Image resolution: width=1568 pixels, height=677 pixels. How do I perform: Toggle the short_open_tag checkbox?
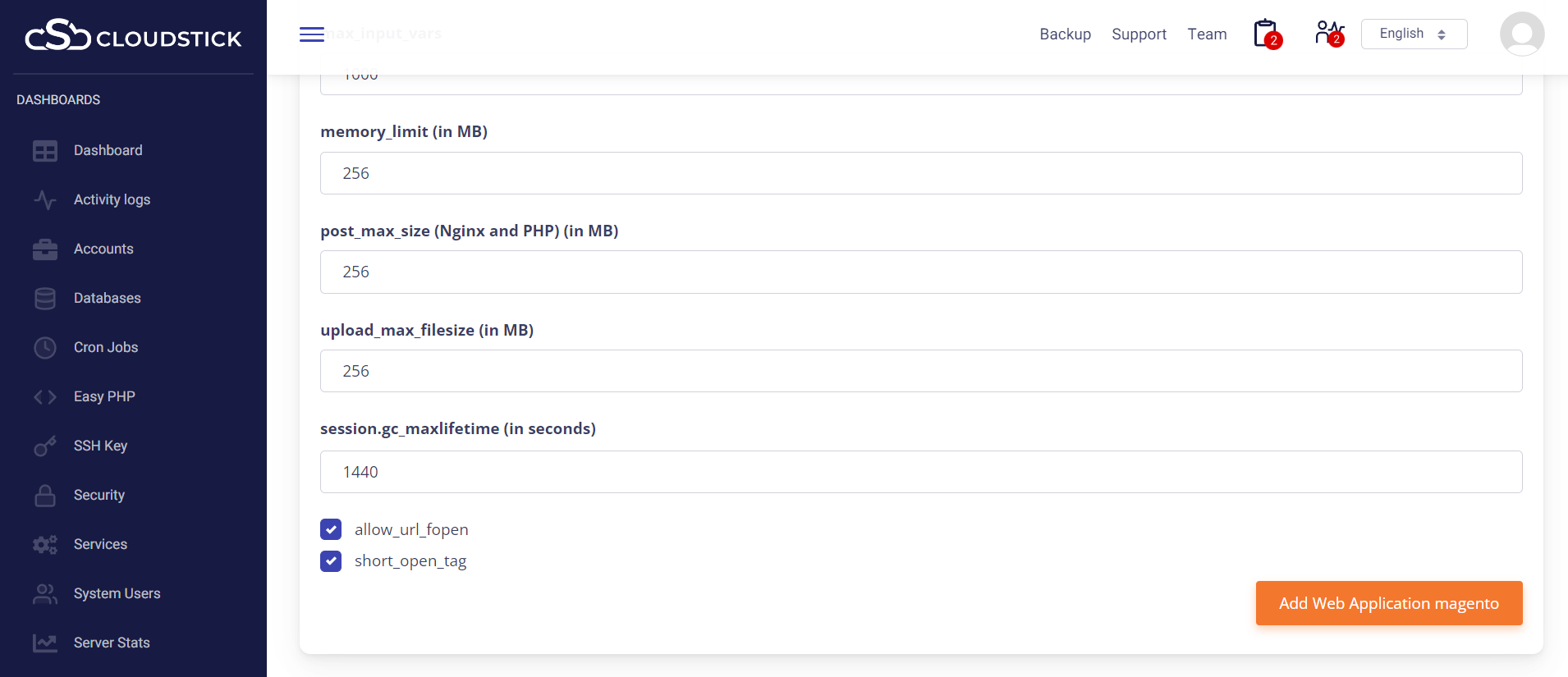[x=331, y=561]
